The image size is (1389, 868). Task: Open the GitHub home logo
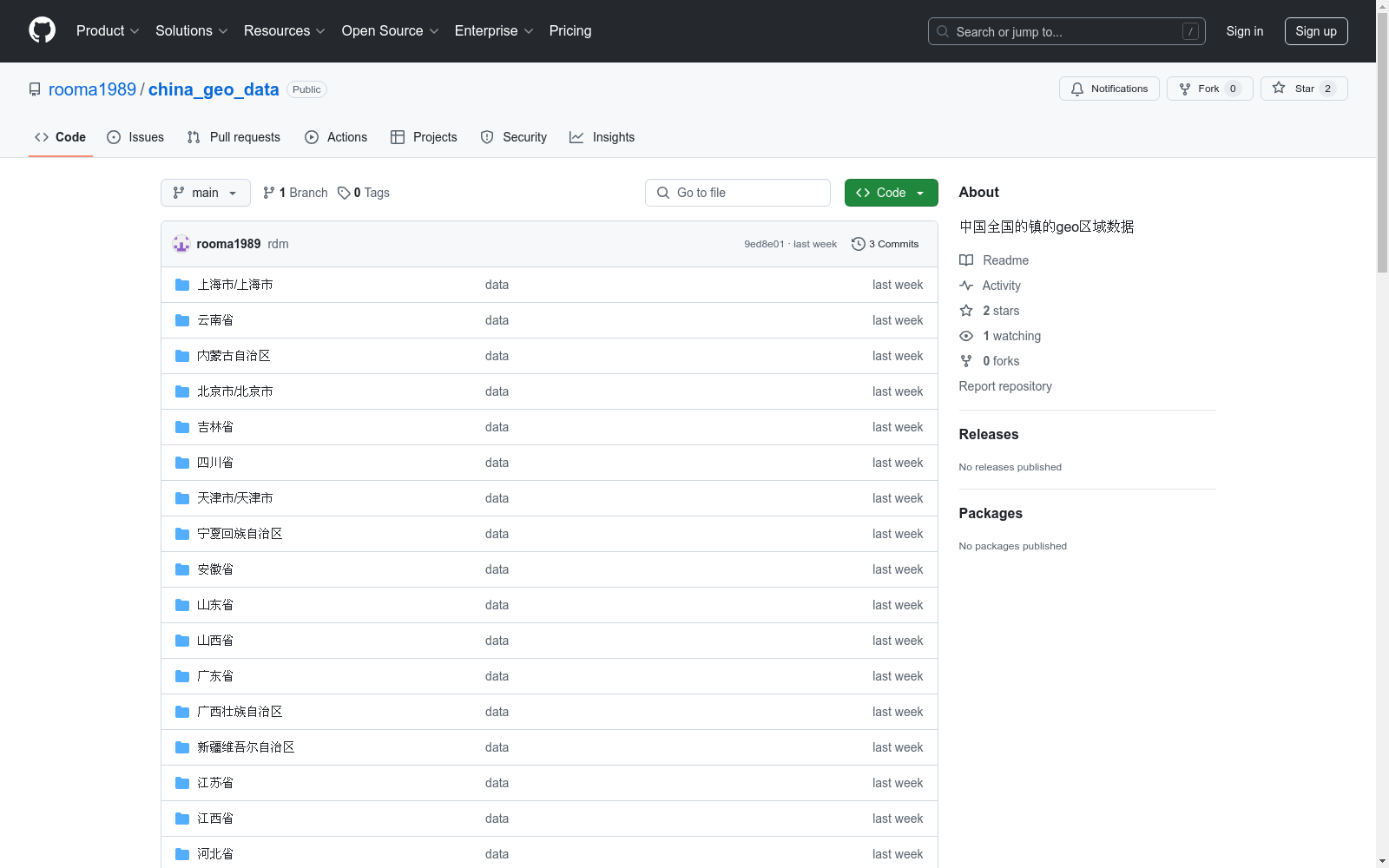coord(42,30)
